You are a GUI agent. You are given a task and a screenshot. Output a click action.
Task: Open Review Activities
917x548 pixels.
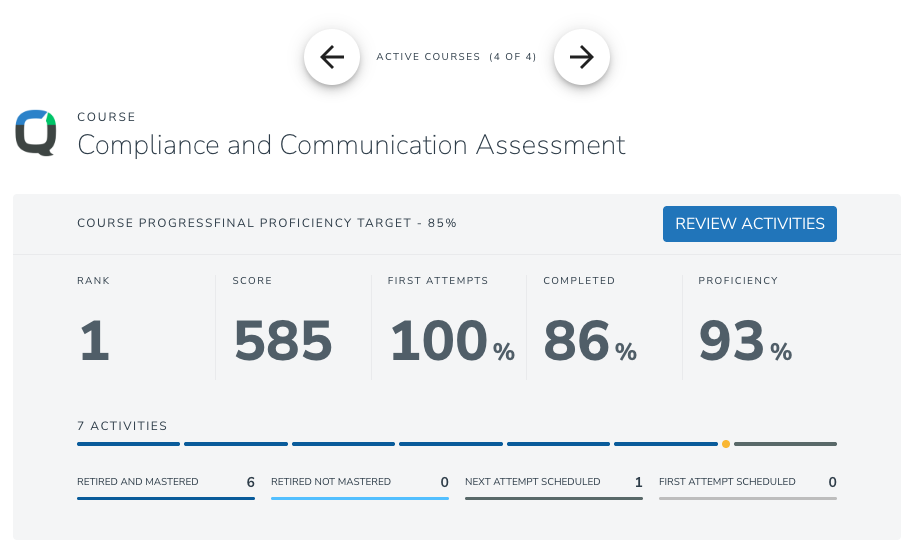(750, 223)
